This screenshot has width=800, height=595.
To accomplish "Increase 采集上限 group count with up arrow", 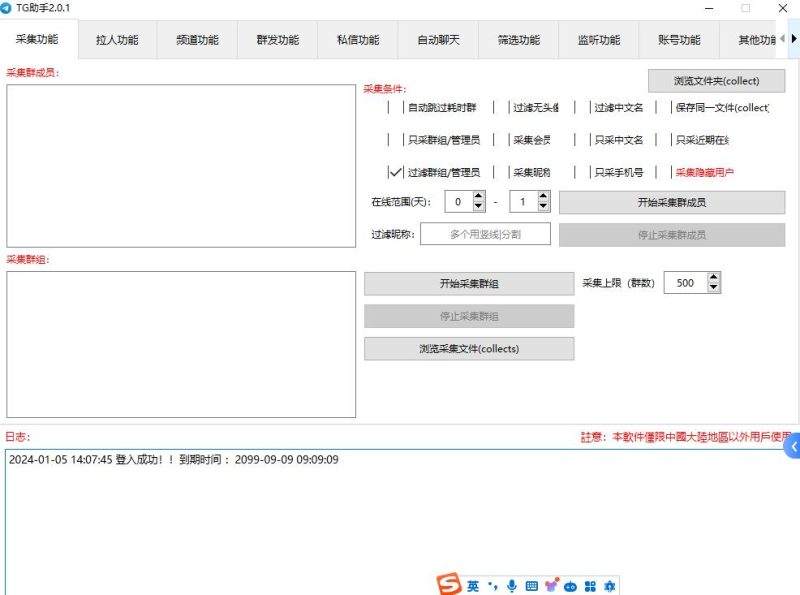I will pos(712,277).
